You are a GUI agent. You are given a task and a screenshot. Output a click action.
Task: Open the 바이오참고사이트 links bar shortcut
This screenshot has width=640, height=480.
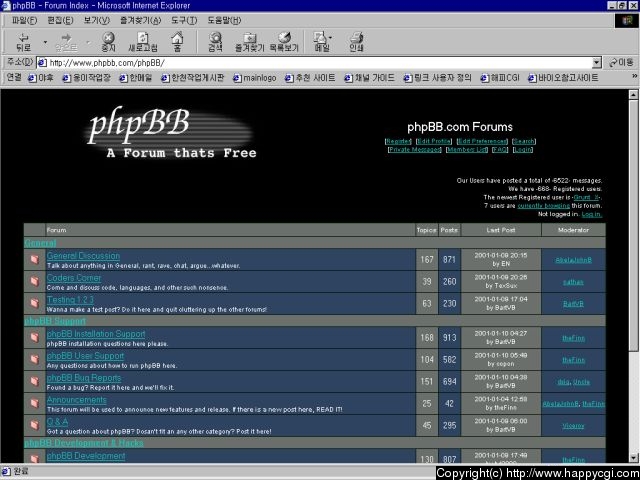pyautogui.click(x=563, y=78)
